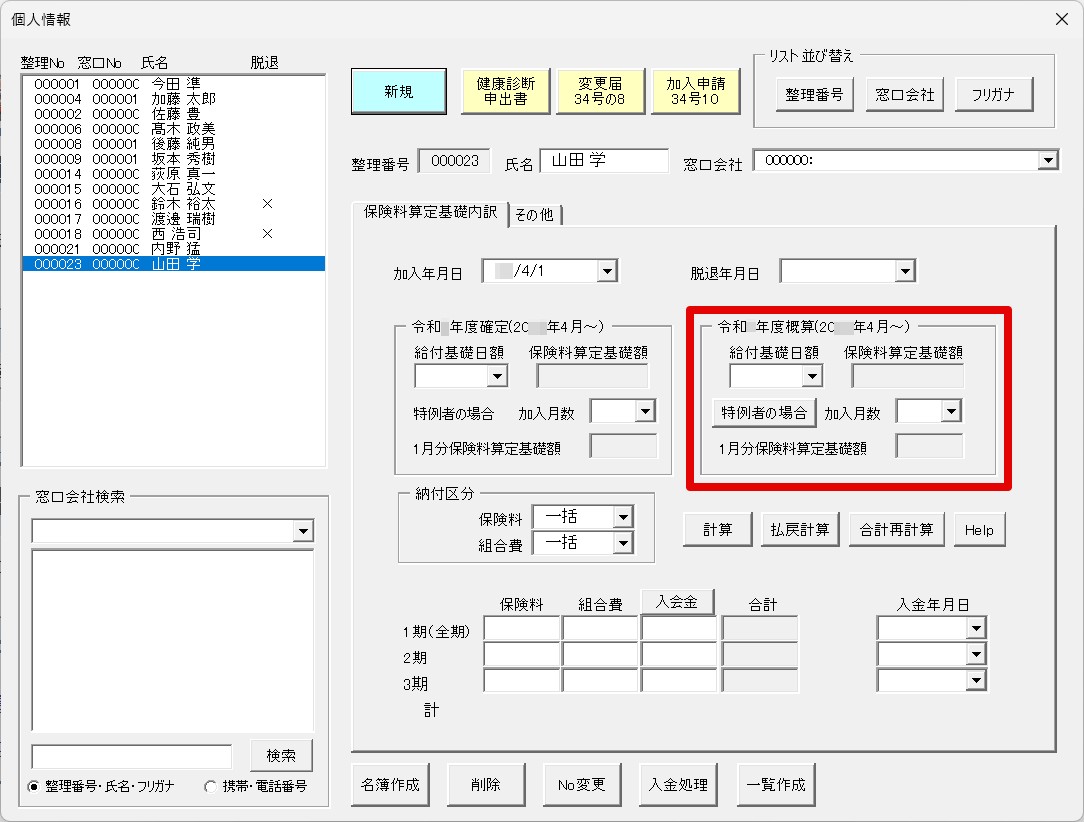The width and height of the screenshot is (1084, 822).
Task: Expand the 加入年月日 date dropdown
Action: [606, 270]
